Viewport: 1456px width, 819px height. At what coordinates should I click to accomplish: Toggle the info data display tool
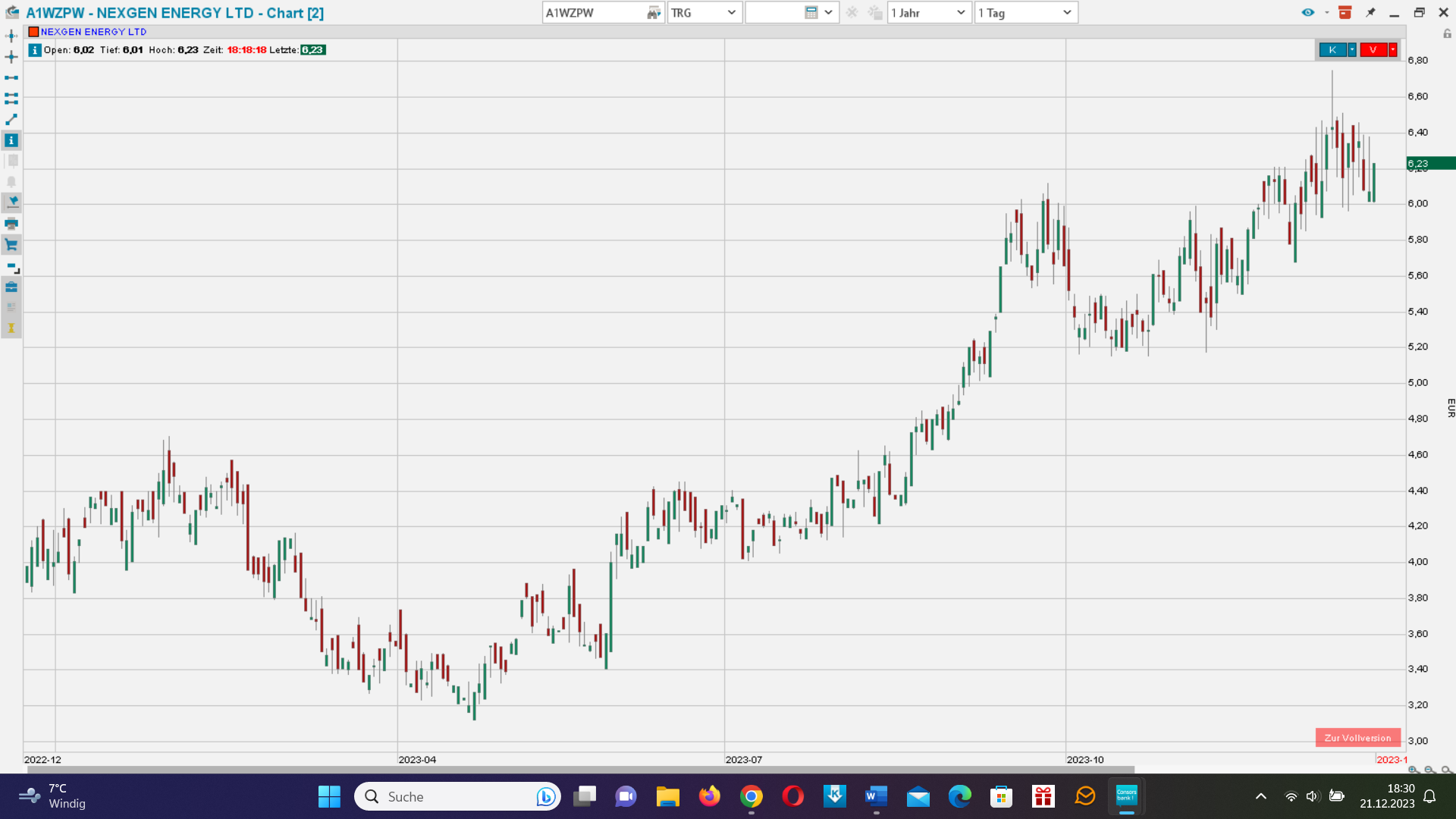tap(11, 140)
